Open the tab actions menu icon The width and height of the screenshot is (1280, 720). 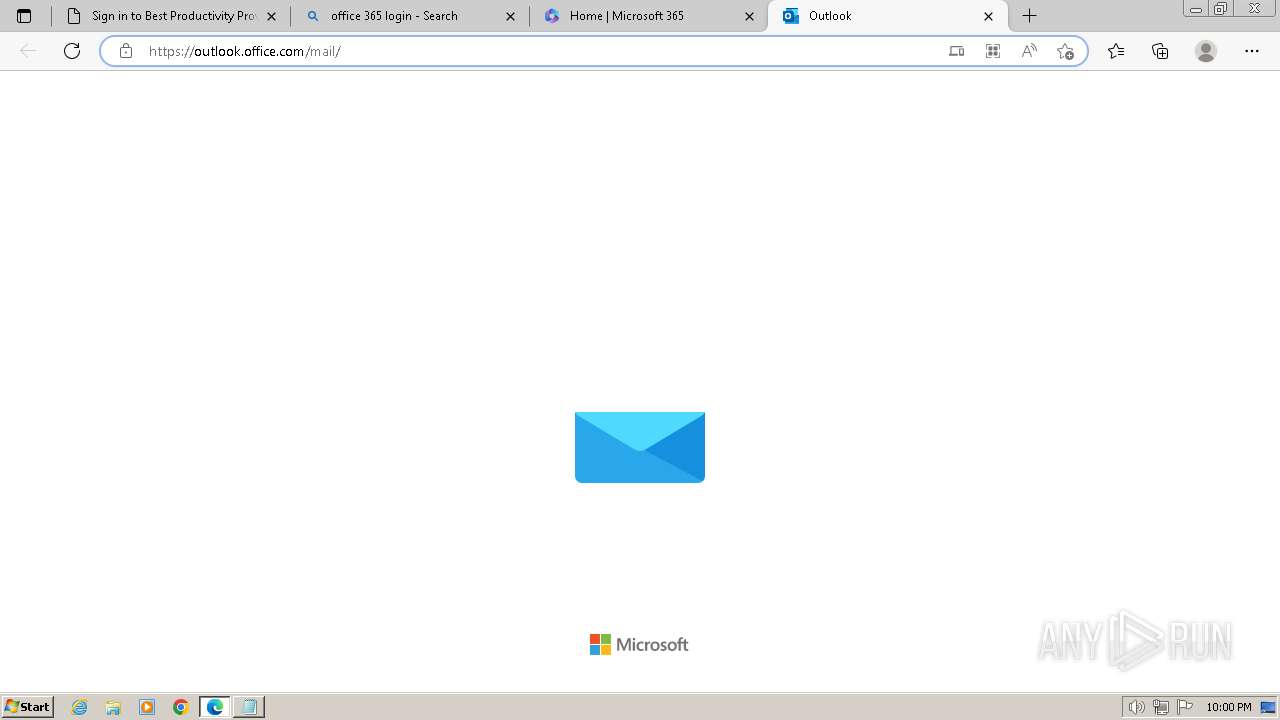(24, 16)
